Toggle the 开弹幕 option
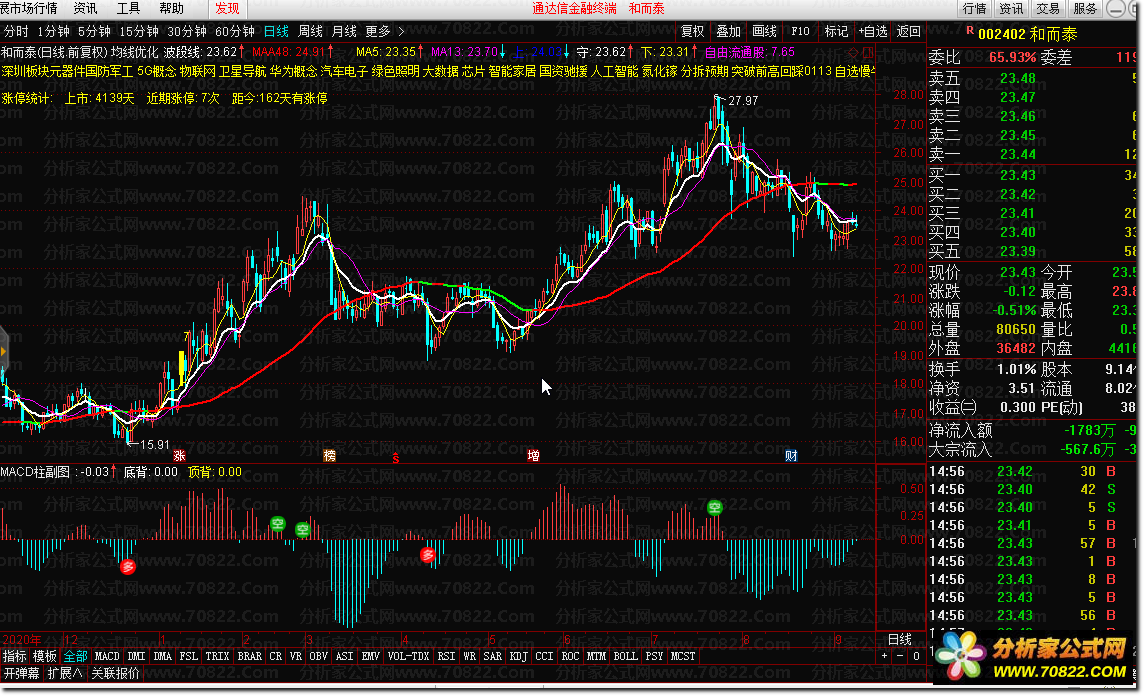 (21, 673)
